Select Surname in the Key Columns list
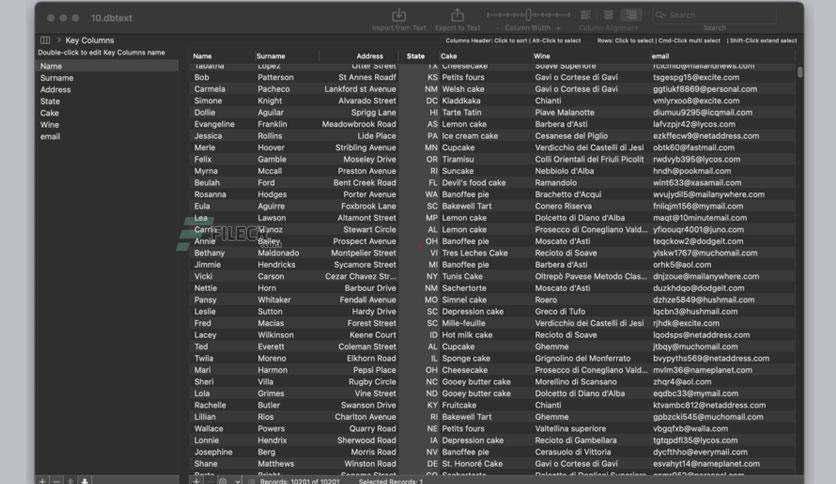Screen dimensions: 836x484 [x=107, y=78]
